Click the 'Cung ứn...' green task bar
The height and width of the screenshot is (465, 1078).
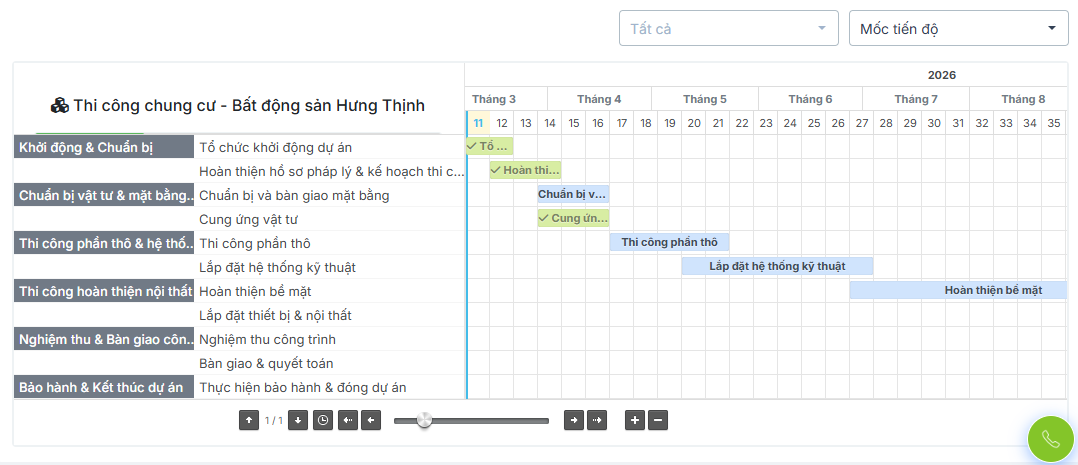pos(573,218)
